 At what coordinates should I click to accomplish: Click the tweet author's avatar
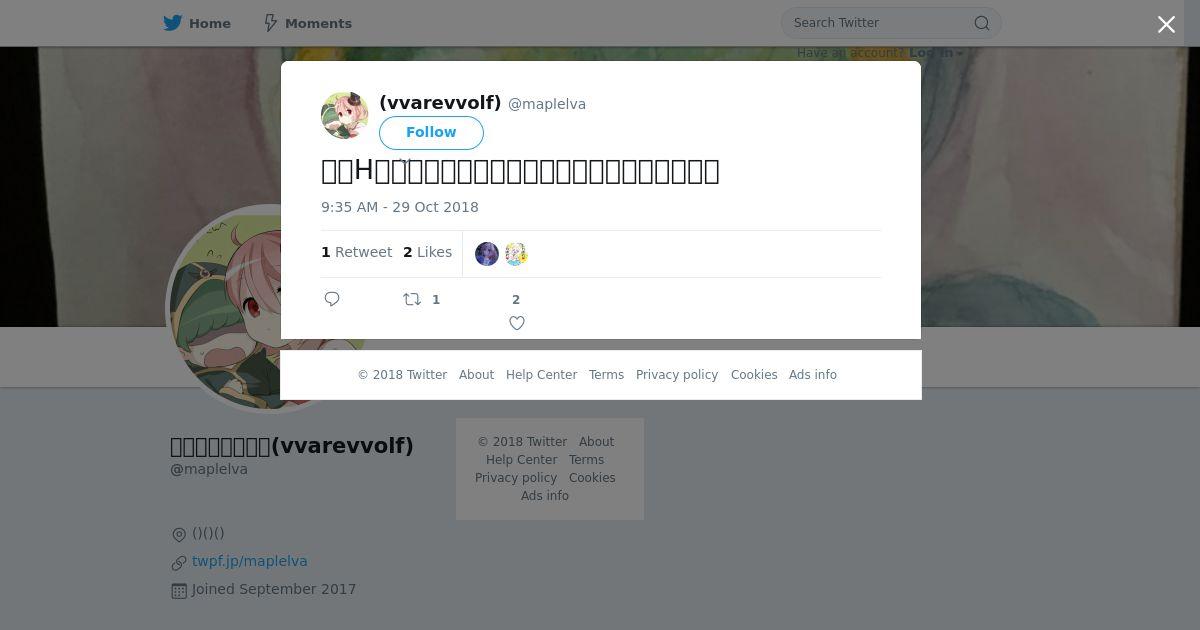pyautogui.click(x=345, y=115)
